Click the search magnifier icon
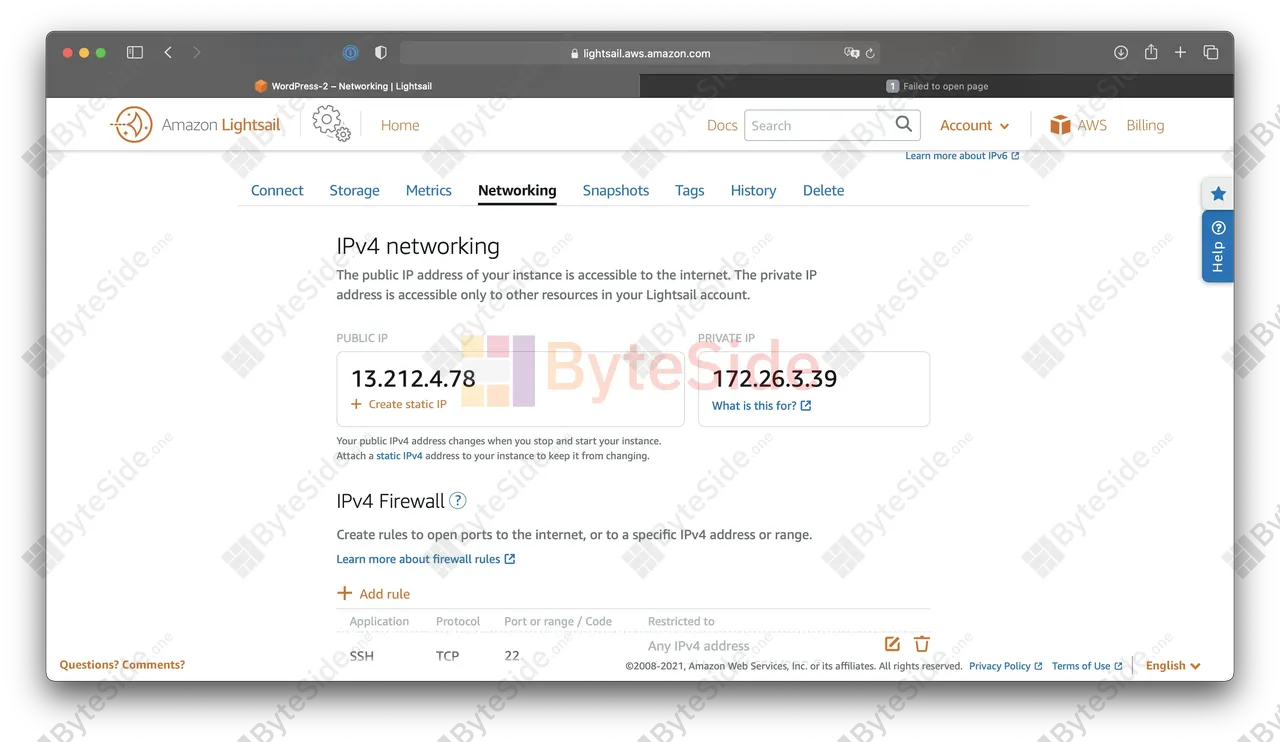 click(x=904, y=125)
